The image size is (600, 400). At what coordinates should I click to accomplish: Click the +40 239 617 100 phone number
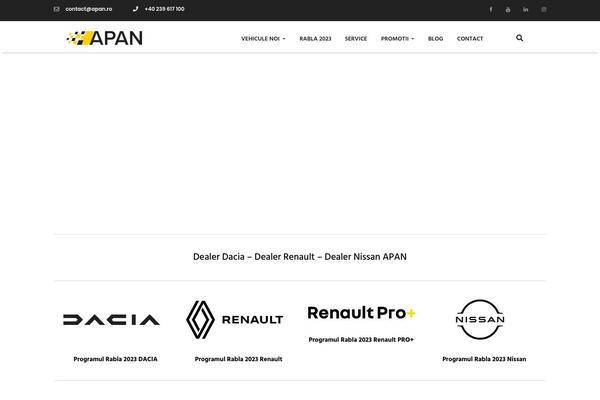165,9
